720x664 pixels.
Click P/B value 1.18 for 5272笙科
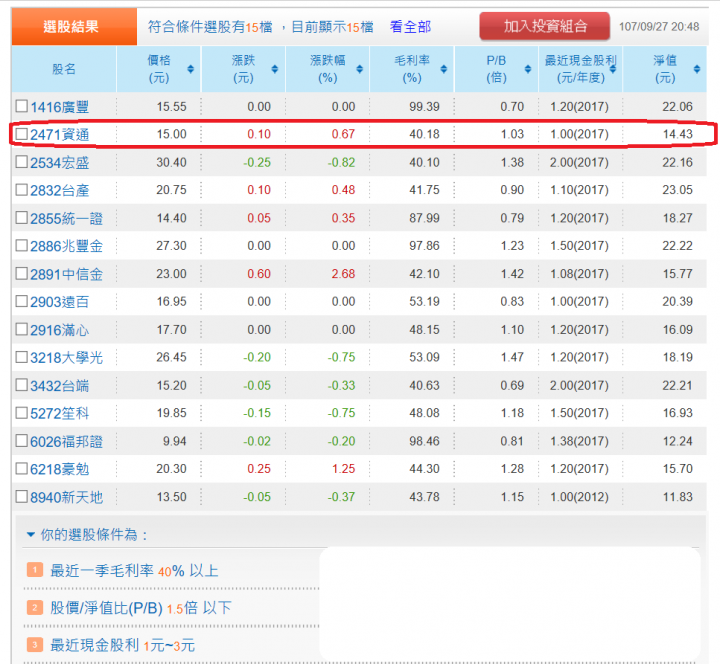tap(512, 413)
